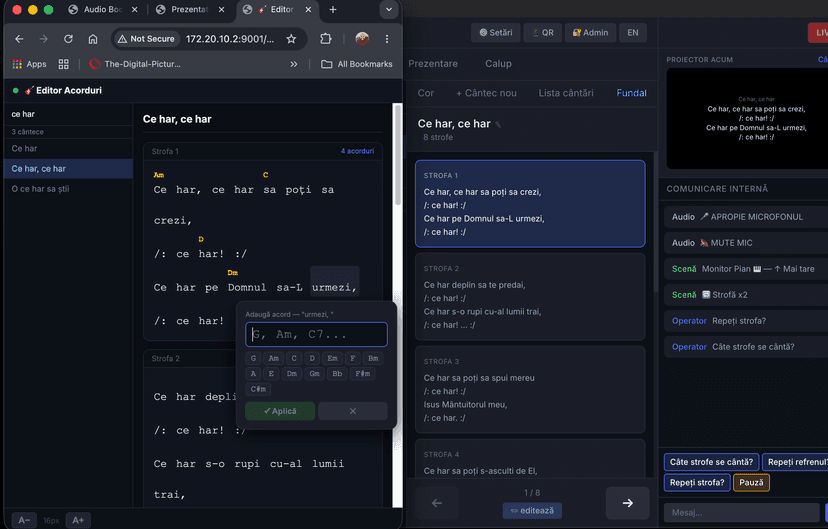The height and width of the screenshot is (529, 828).
Task: Open the QR button
Action: click(x=542, y=33)
